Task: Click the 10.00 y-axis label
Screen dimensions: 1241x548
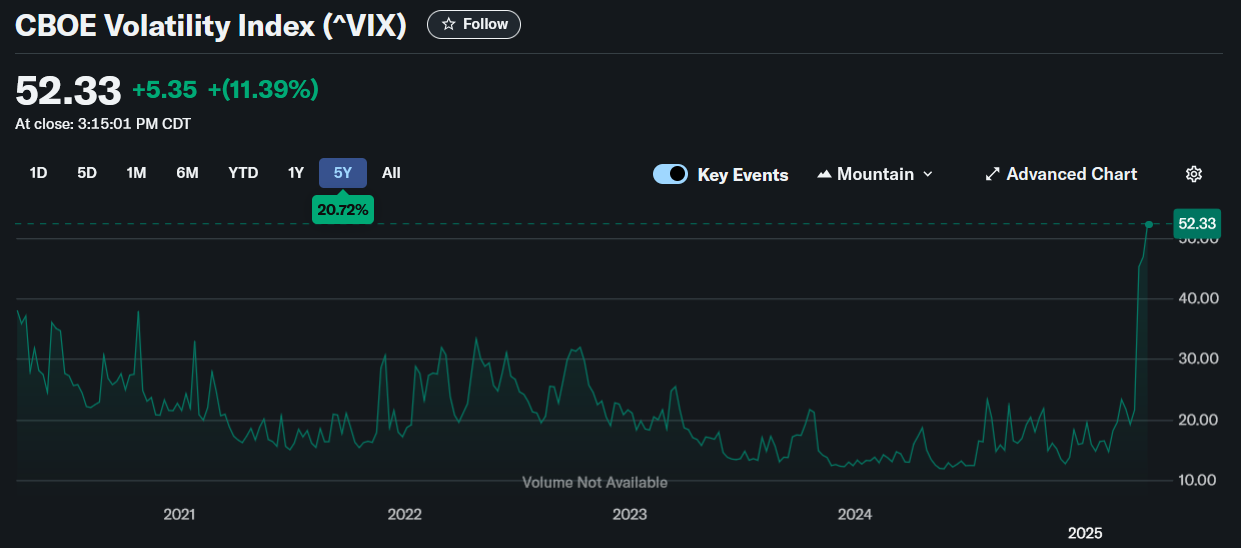Action: pos(1198,480)
